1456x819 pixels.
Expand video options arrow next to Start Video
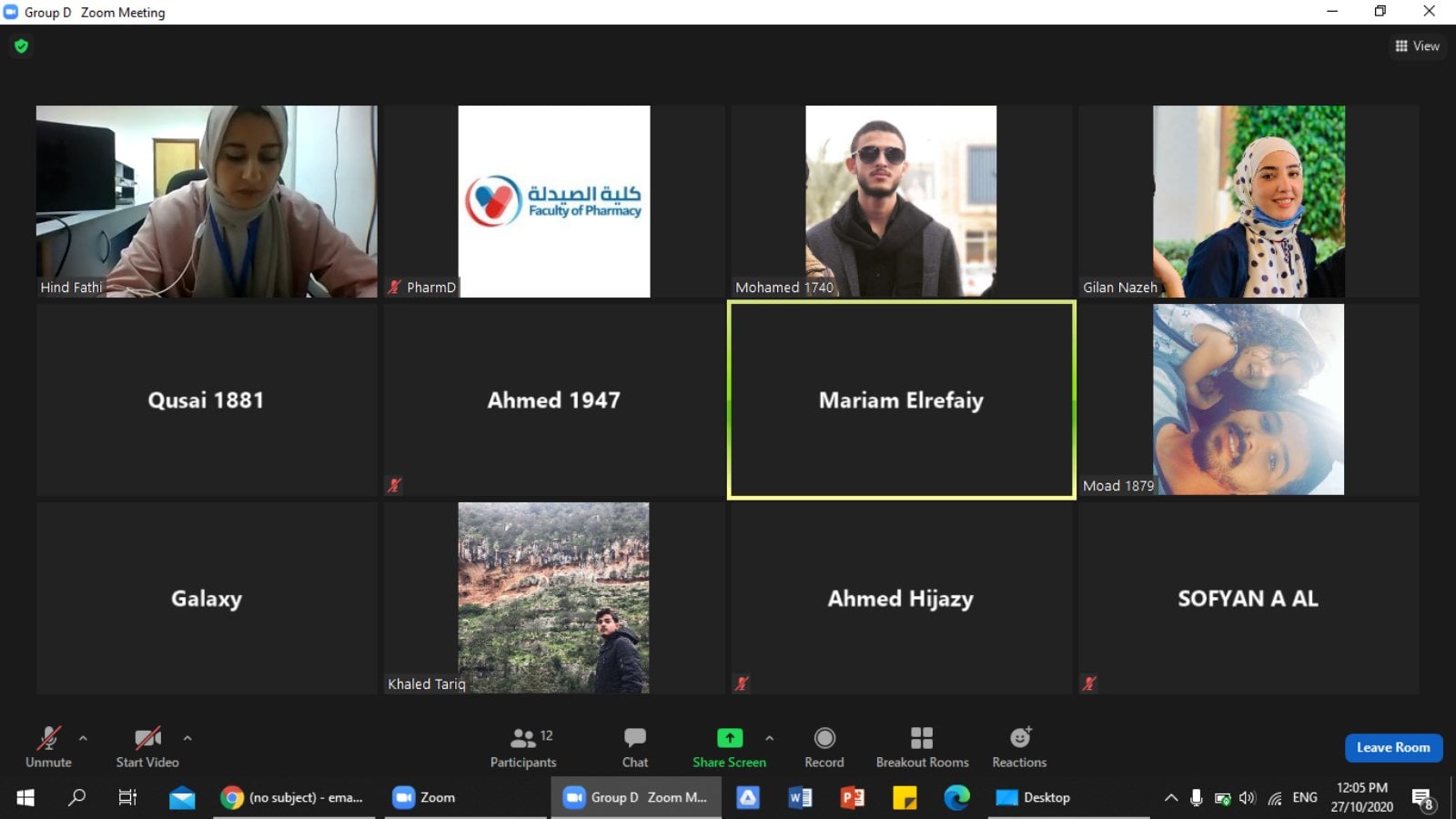tap(187, 738)
